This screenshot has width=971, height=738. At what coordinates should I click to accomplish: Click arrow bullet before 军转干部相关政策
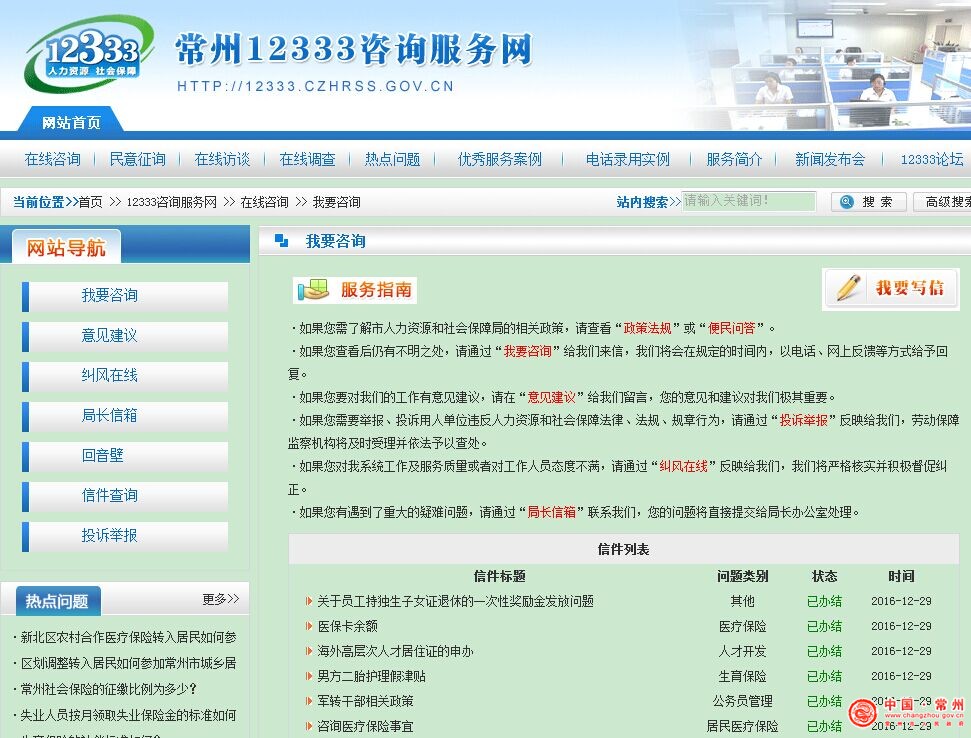[x=309, y=701]
